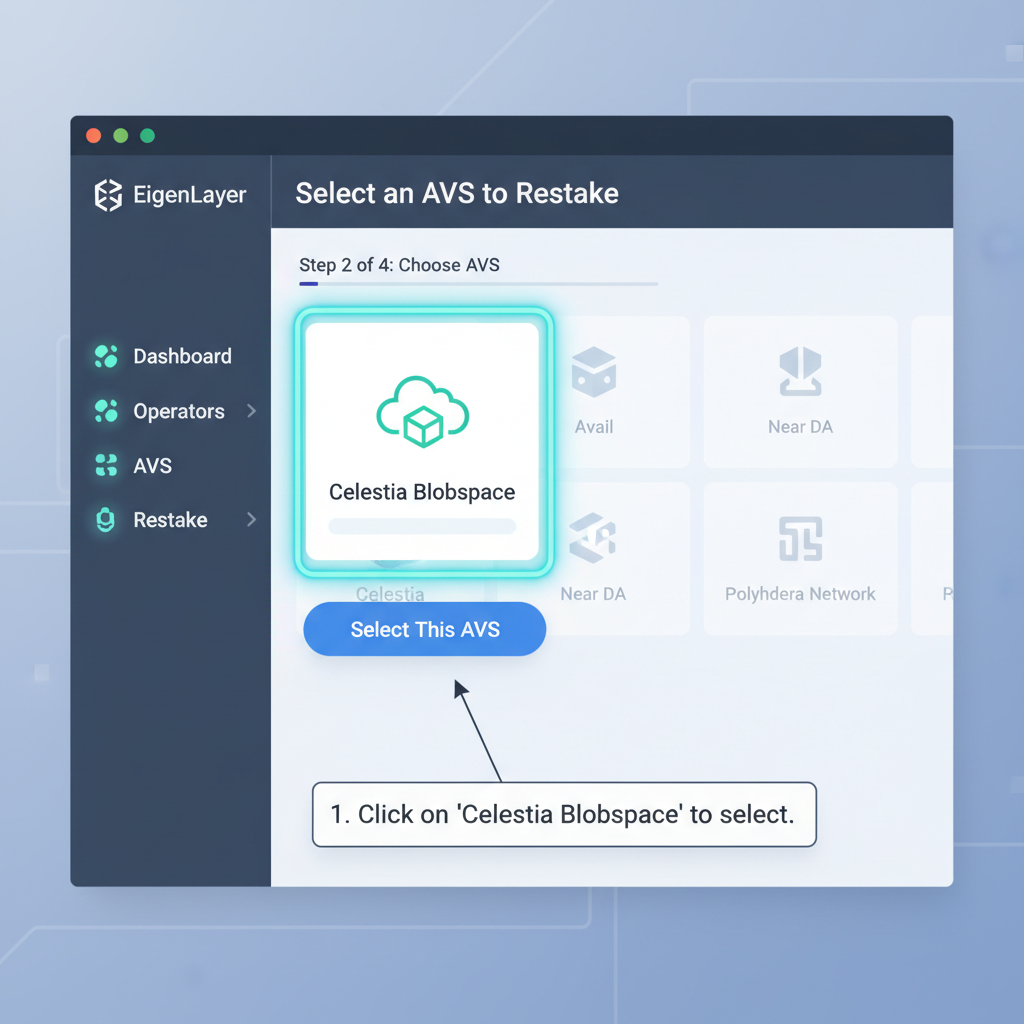Click the rightmost green window button

148,135
